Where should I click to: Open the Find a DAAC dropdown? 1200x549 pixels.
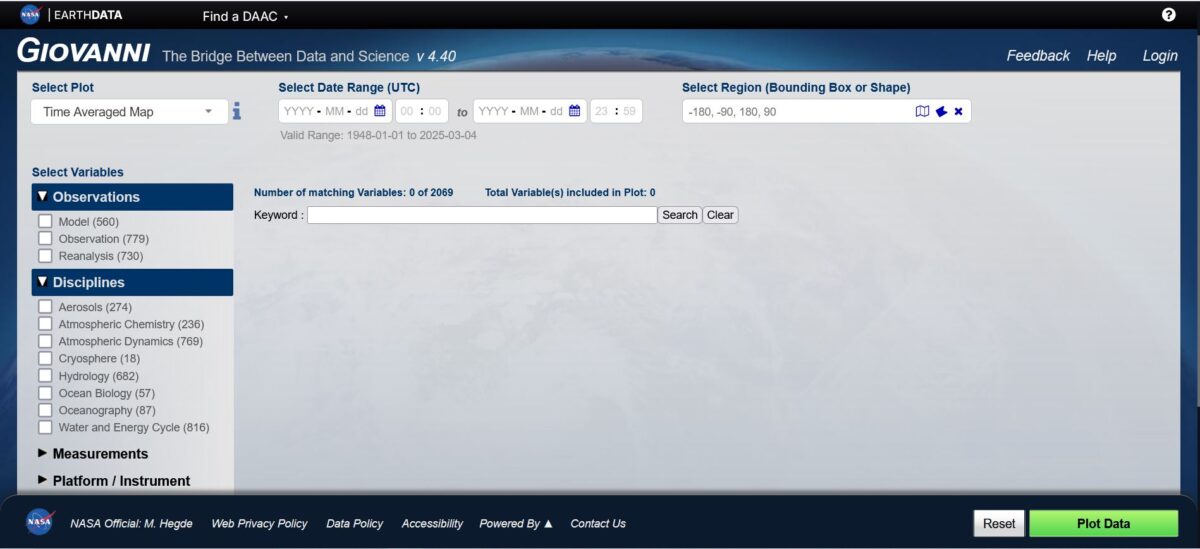[x=245, y=16]
